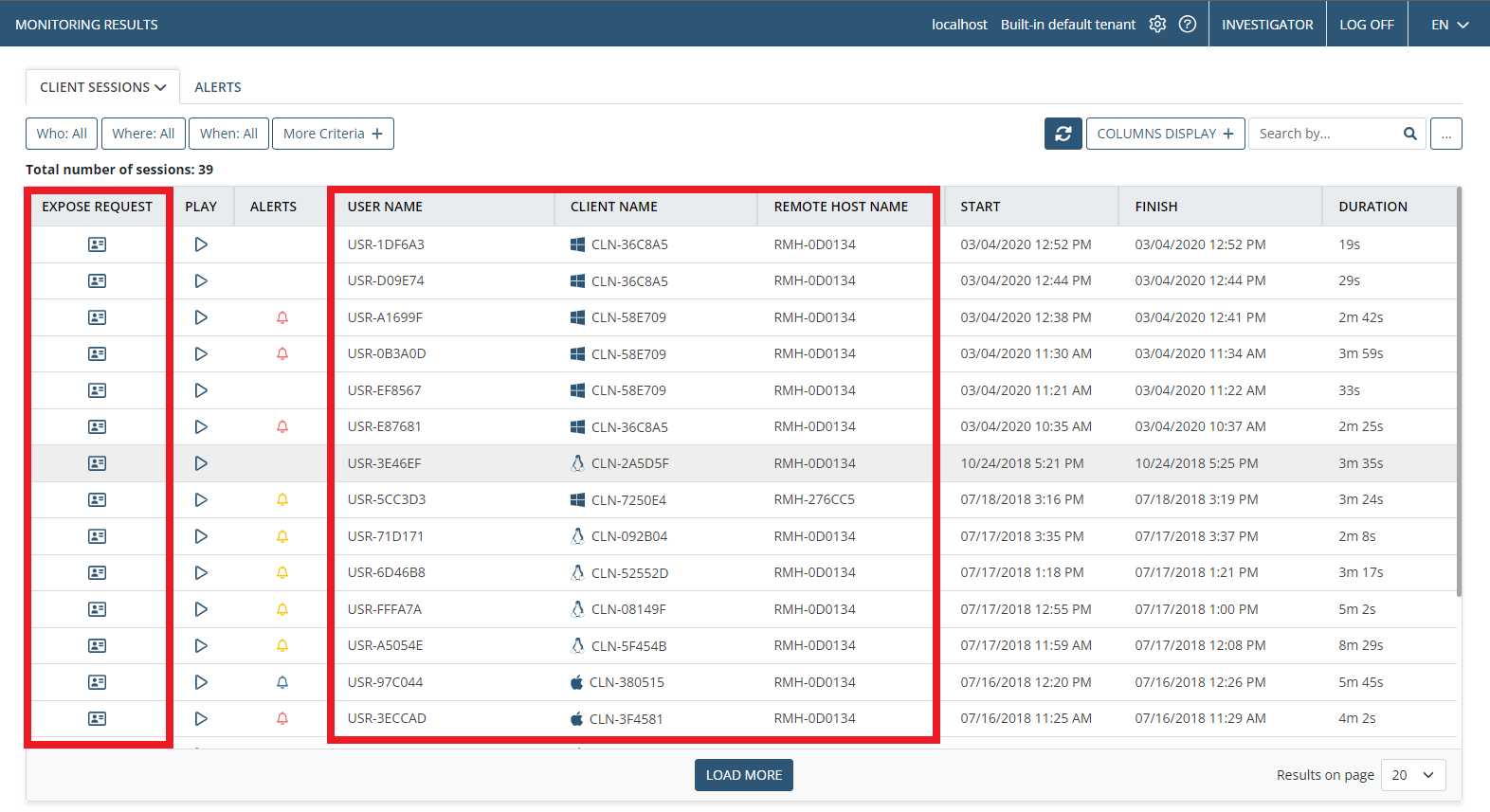Click the refresh sessions icon button
This screenshot has width=1490, height=812.
pyautogui.click(x=1063, y=134)
